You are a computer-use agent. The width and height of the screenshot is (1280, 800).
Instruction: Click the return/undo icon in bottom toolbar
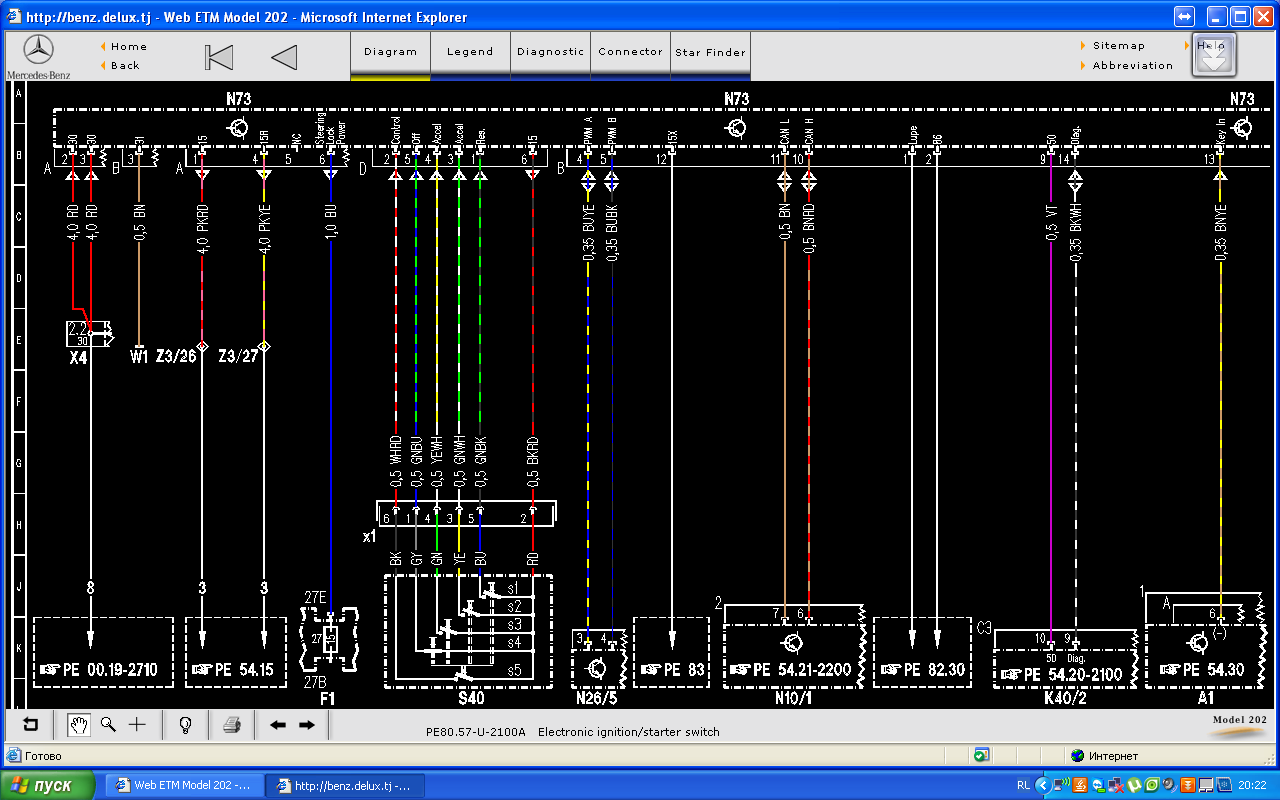tap(31, 725)
